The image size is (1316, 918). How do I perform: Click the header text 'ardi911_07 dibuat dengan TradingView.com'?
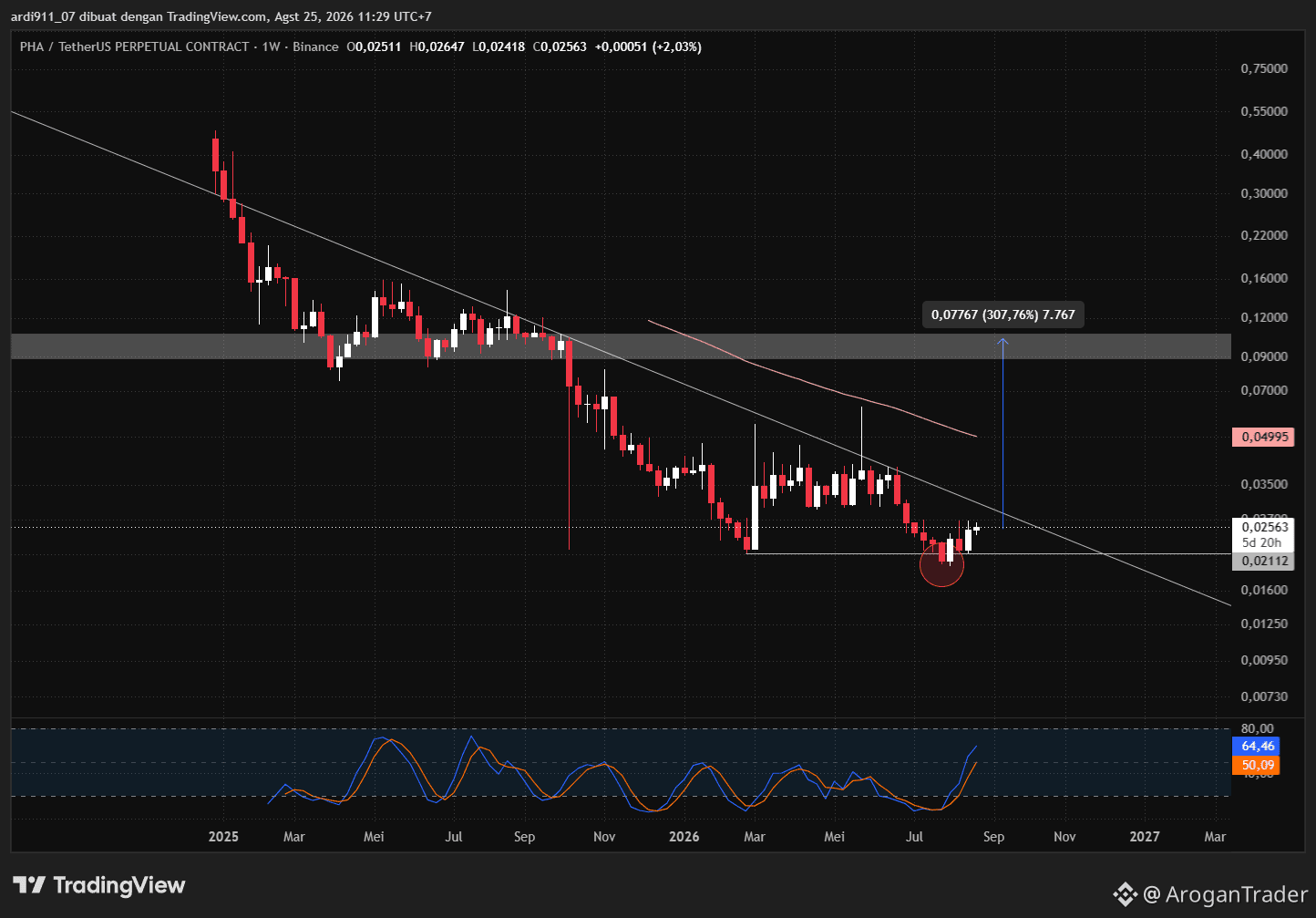coord(139,16)
